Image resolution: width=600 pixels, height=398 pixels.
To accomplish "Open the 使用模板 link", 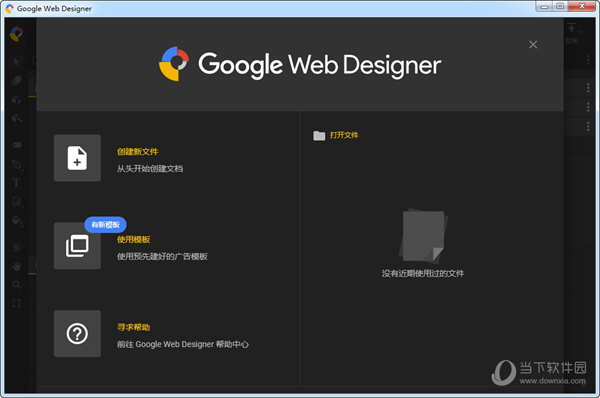I will pos(134,240).
